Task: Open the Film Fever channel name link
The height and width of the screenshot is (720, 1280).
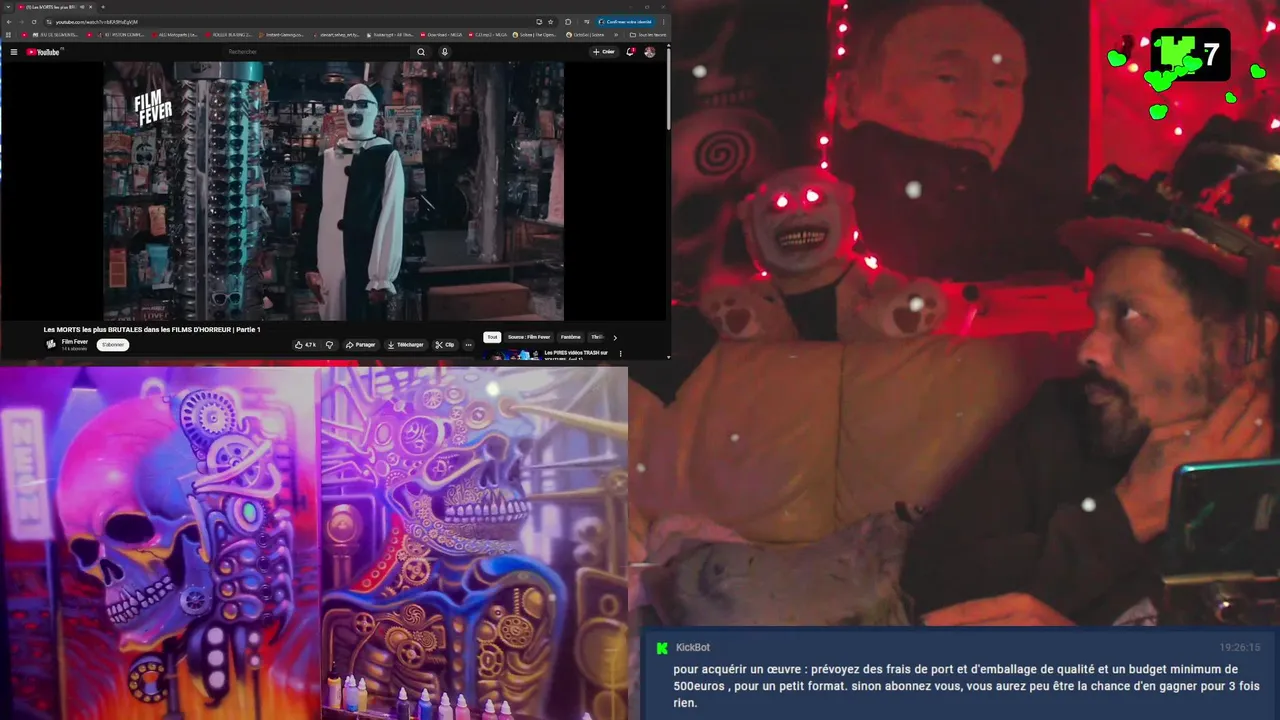Action: pyautogui.click(x=75, y=342)
